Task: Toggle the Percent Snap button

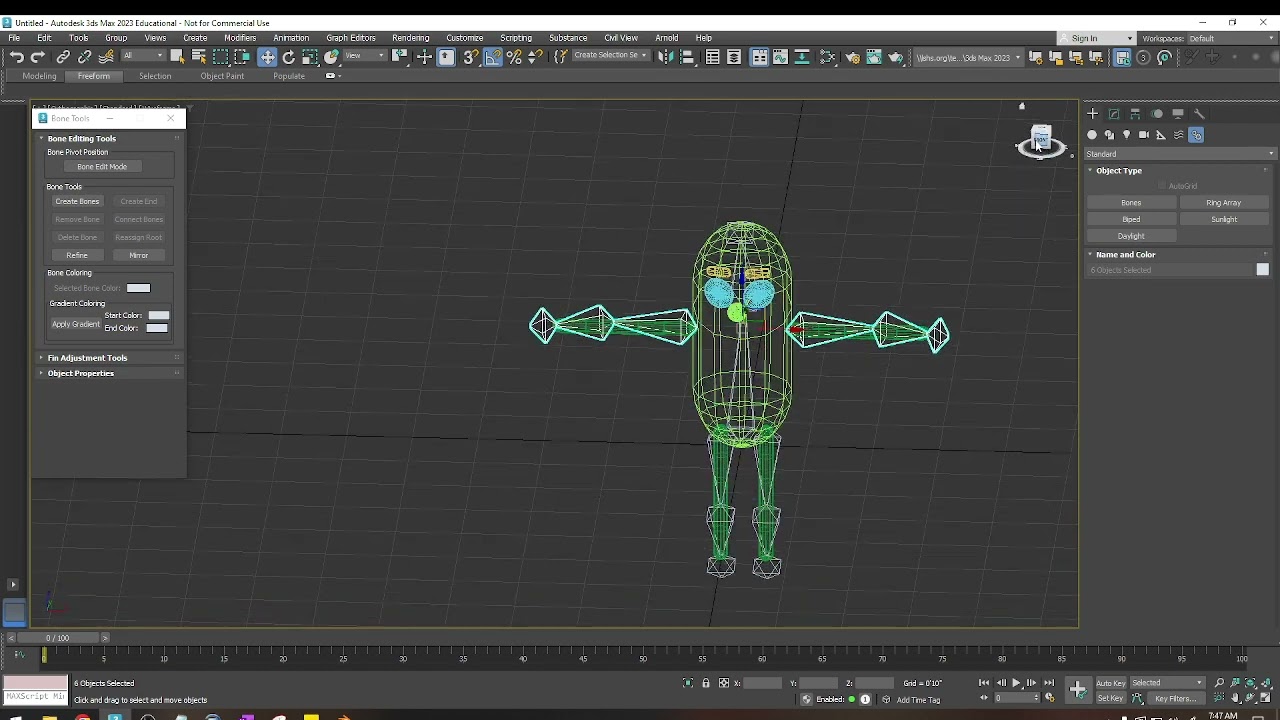Action: coord(514,57)
